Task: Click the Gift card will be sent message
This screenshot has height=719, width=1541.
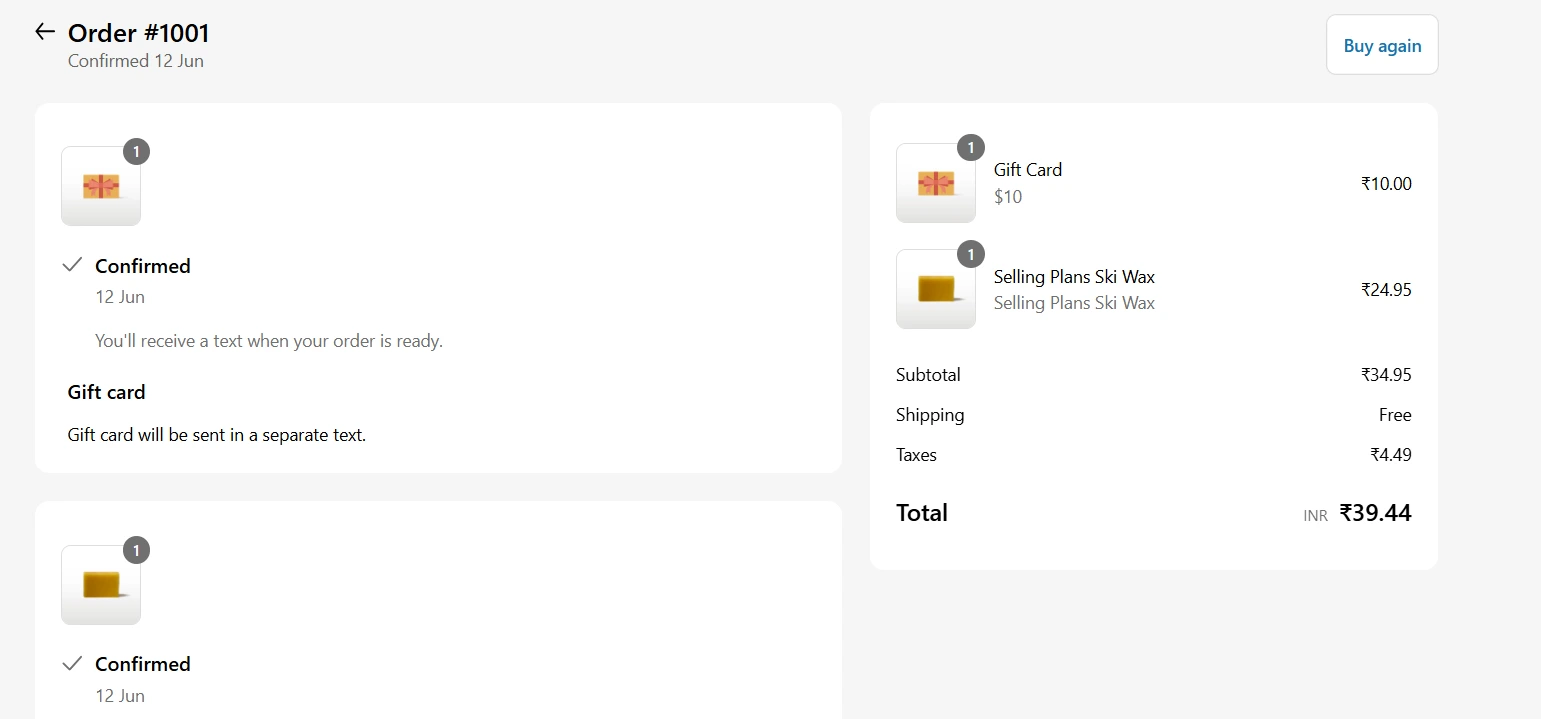Action: (x=216, y=434)
